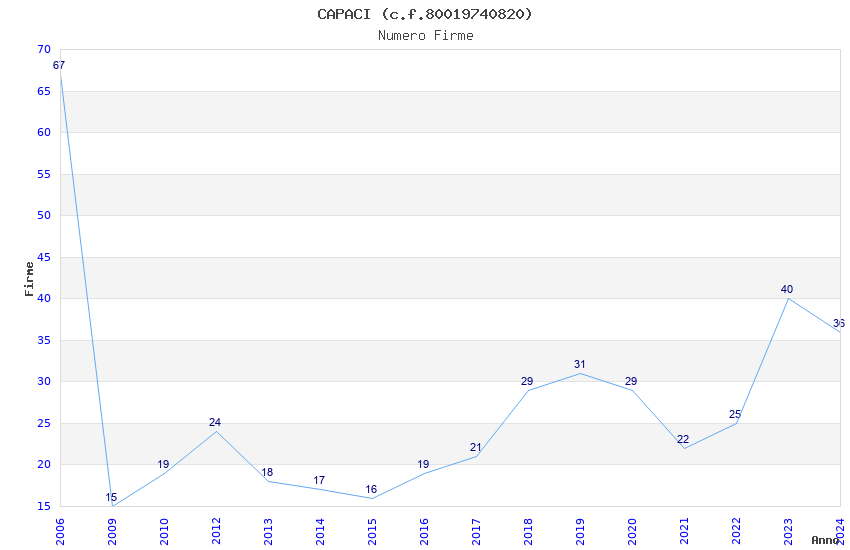Select year 2020 on the x-axis
This screenshot has height=550, width=850.
[x=633, y=531]
